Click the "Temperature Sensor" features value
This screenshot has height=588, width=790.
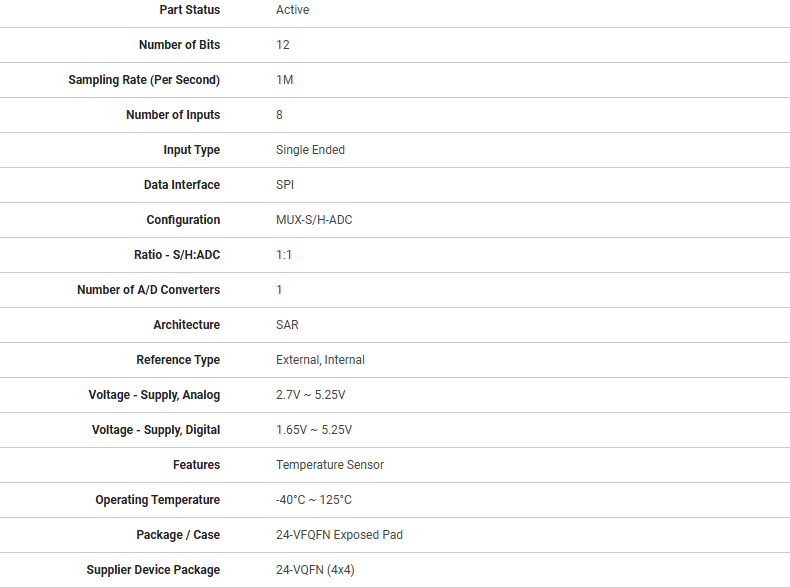coord(330,465)
